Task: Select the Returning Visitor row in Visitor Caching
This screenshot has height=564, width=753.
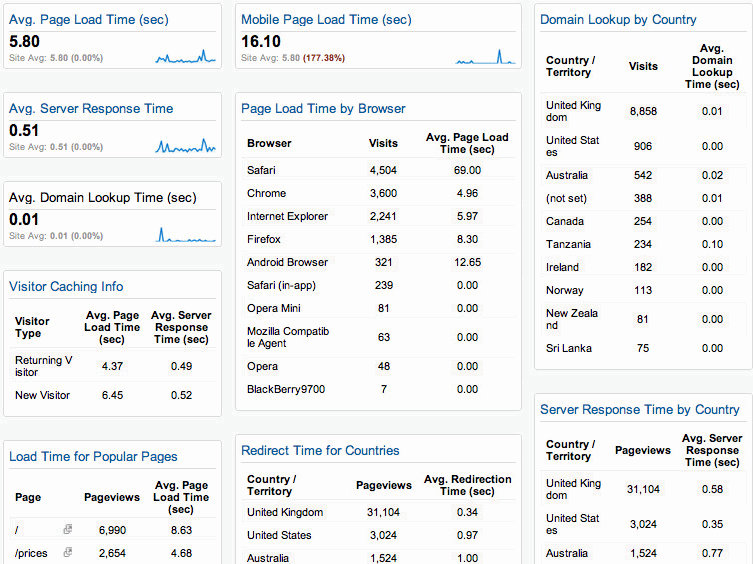Action: pos(112,366)
